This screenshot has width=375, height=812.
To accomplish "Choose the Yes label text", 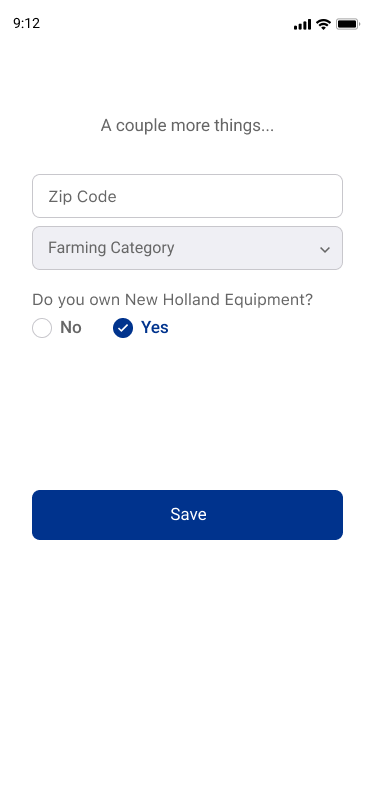I will point(155,328).
